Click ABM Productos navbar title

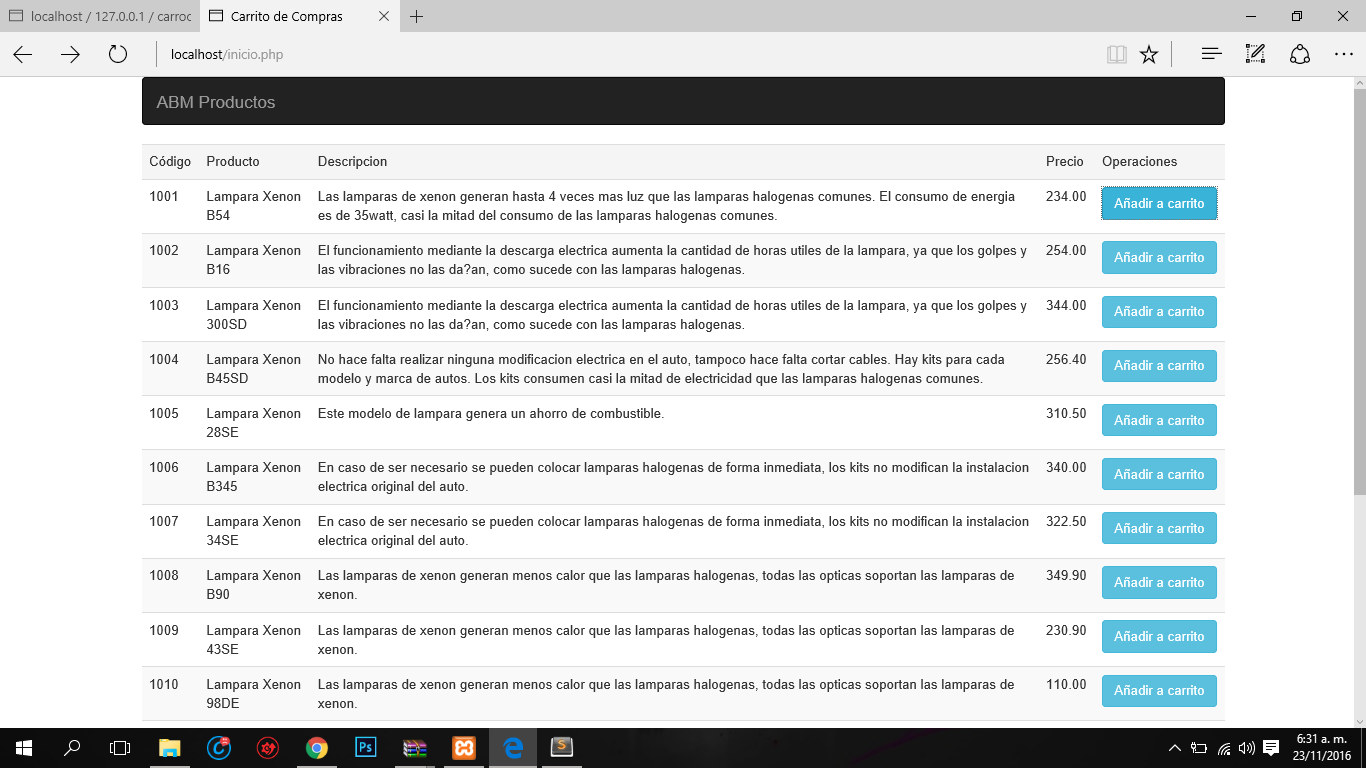tap(216, 102)
